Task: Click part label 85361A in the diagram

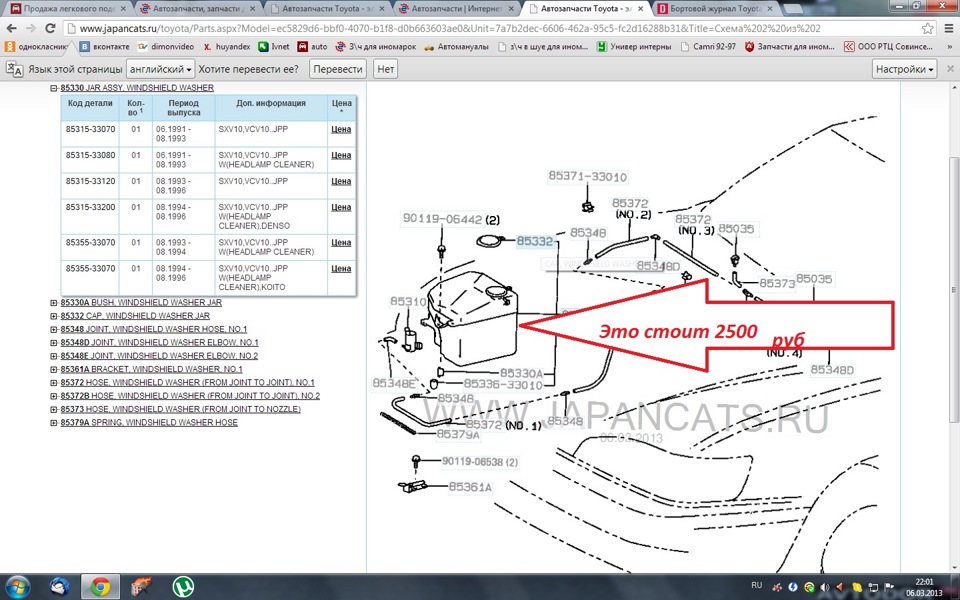Action: [x=470, y=487]
